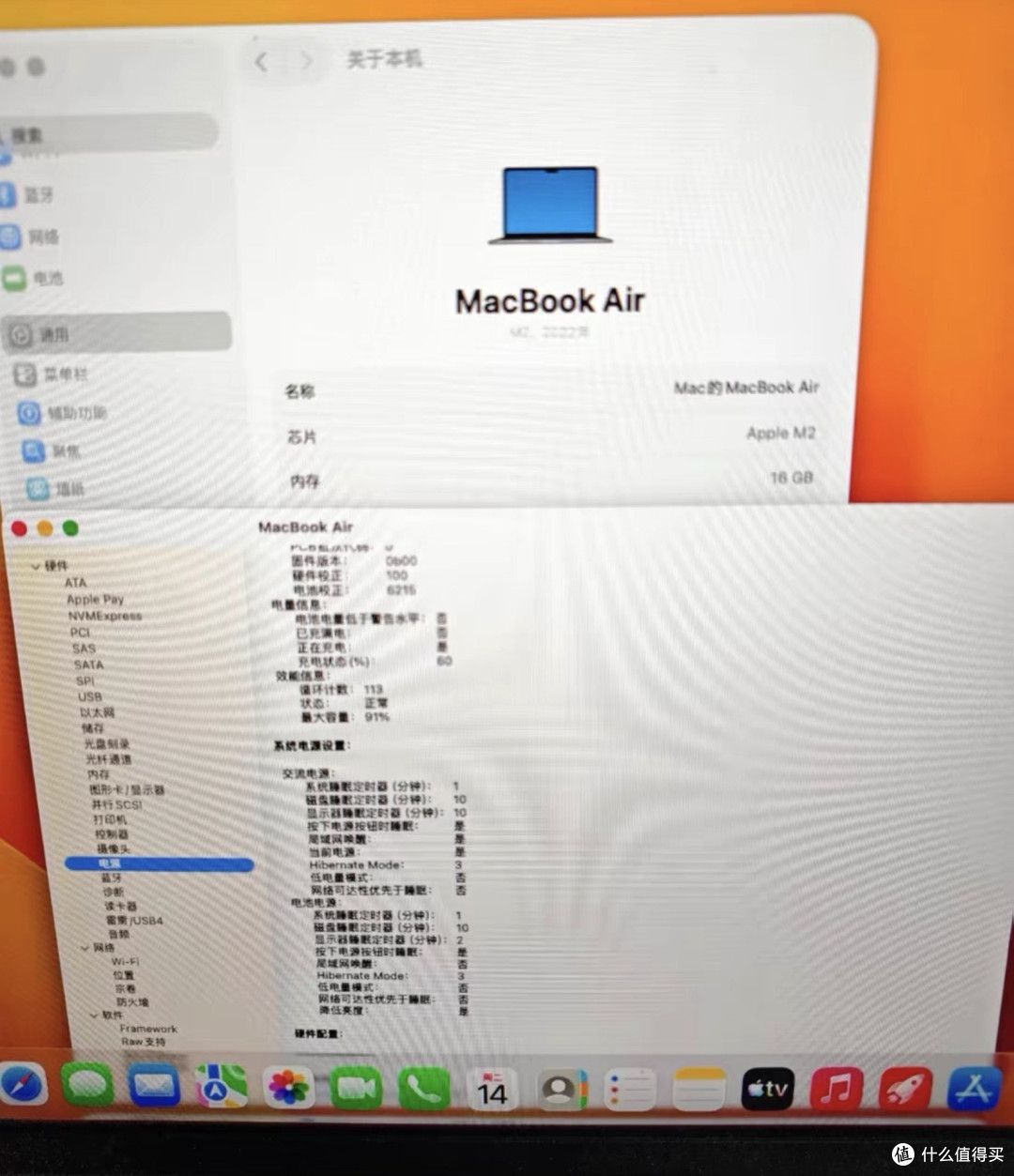Open 蓝牙 (Bluetooth) in System Settings sidebar
Image resolution: width=1014 pixels, height=1176 pixels.
pos(28,194)
